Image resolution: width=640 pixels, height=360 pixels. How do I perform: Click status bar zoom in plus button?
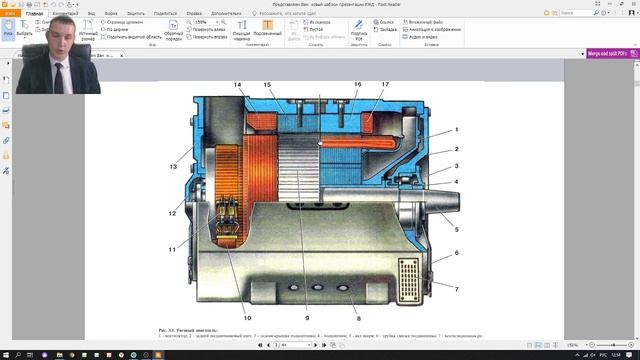(631, 345)
